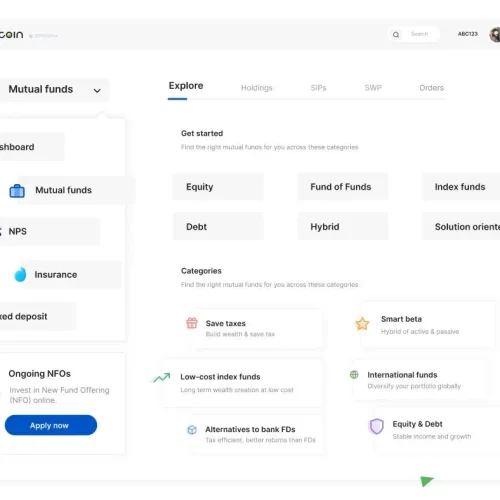This screenshot has height=500, width=500.
Task: Click the Insurance droplet icon
Action: coord(20,274)
